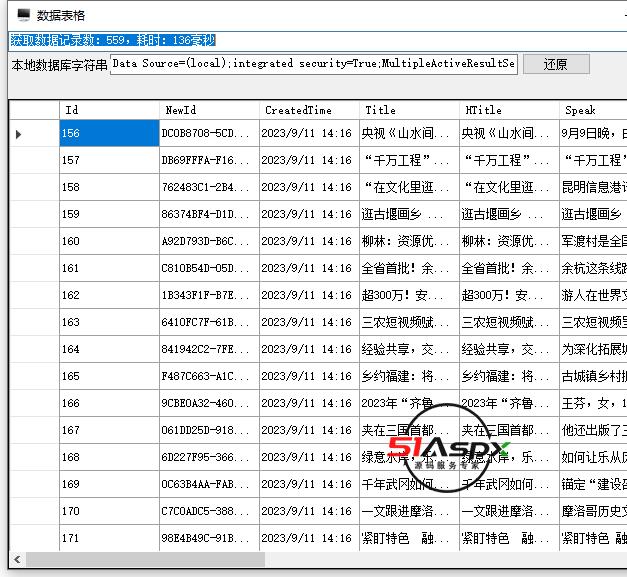
Task: Select the Id cell 159
Action: click(109, 214)
